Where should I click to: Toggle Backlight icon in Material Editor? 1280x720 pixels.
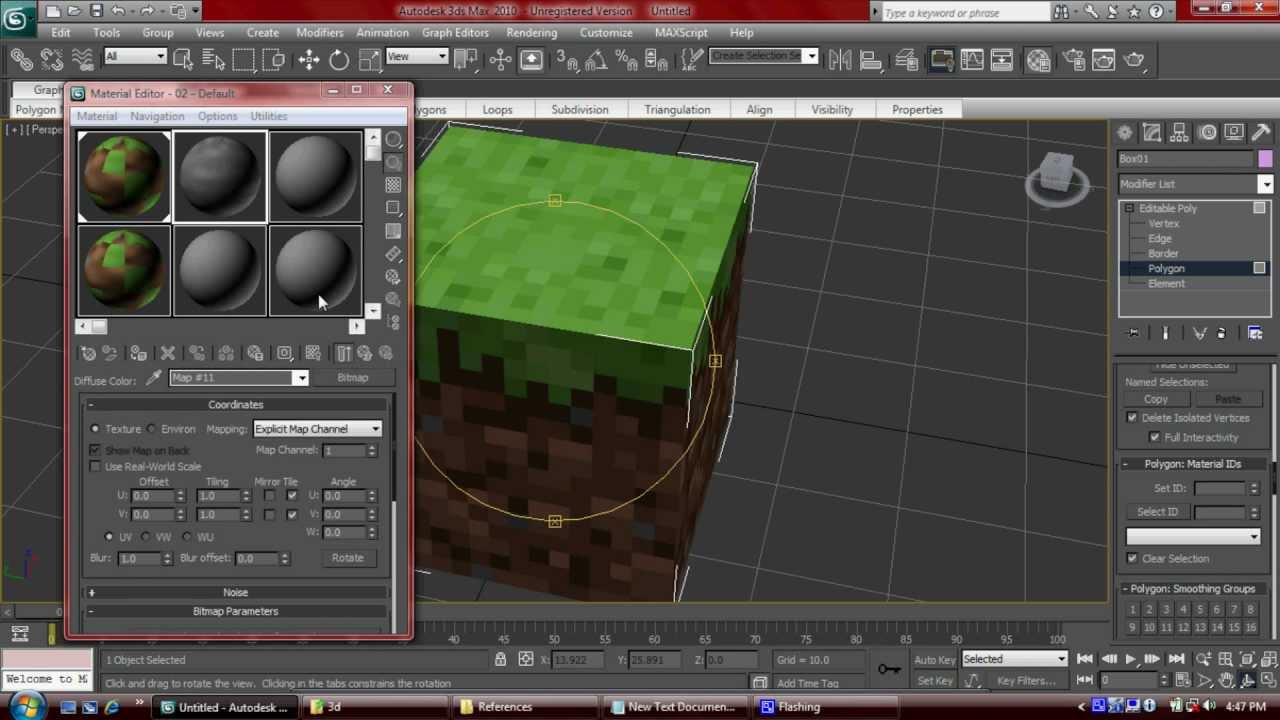[x=394, y=163]
